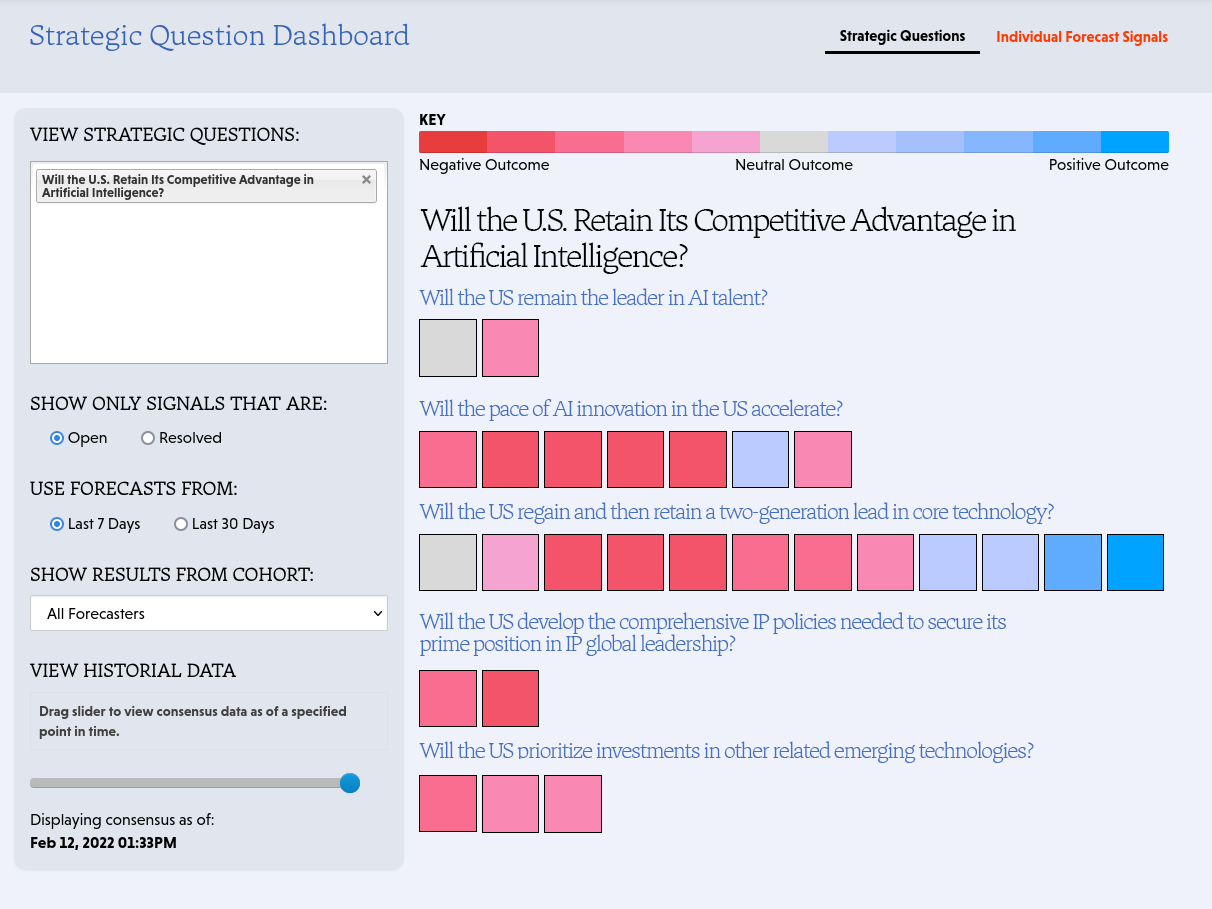
Task: Click inside the strategic questions selection box
Action: 209,283
